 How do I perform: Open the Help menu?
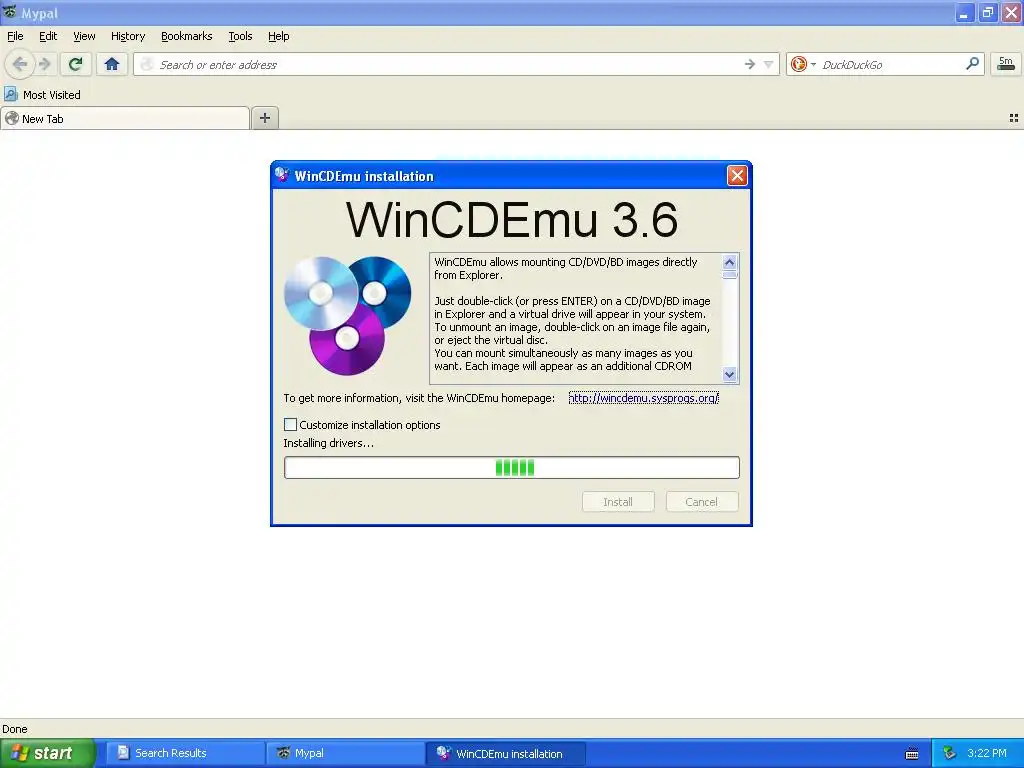coord(279,36)
